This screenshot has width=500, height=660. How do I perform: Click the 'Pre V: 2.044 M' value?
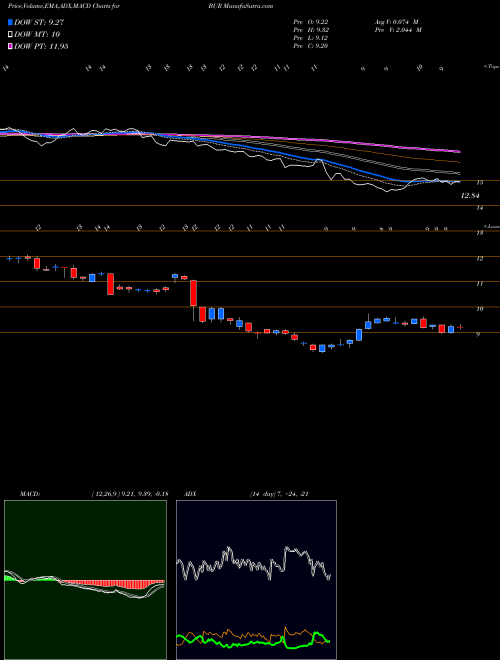point(398,30)
